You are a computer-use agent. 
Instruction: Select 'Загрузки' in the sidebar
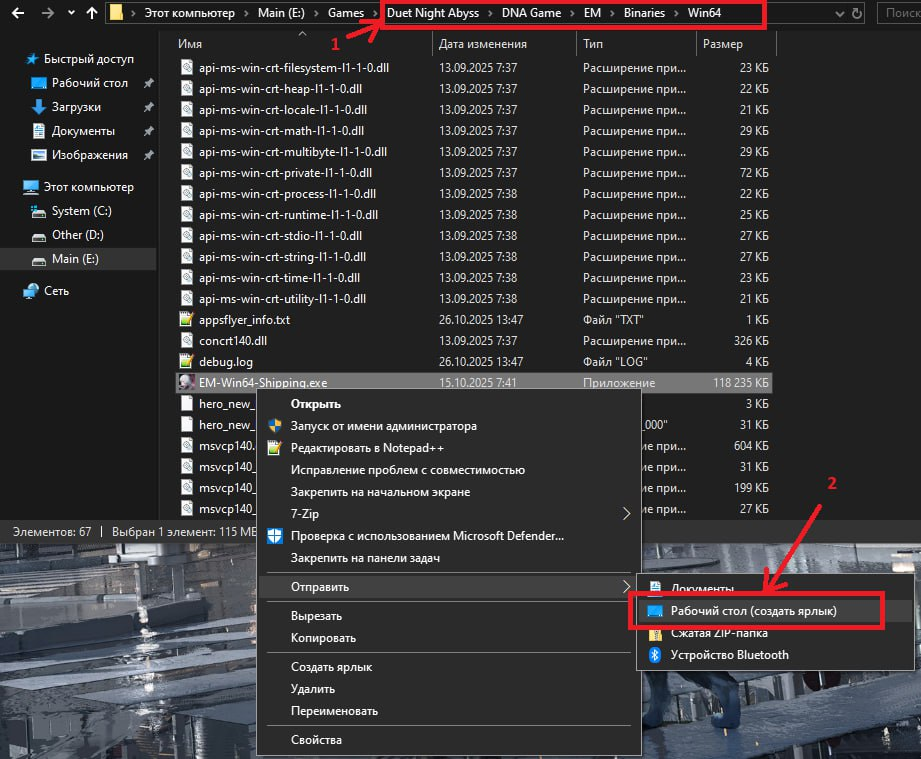tap(76, 108)
